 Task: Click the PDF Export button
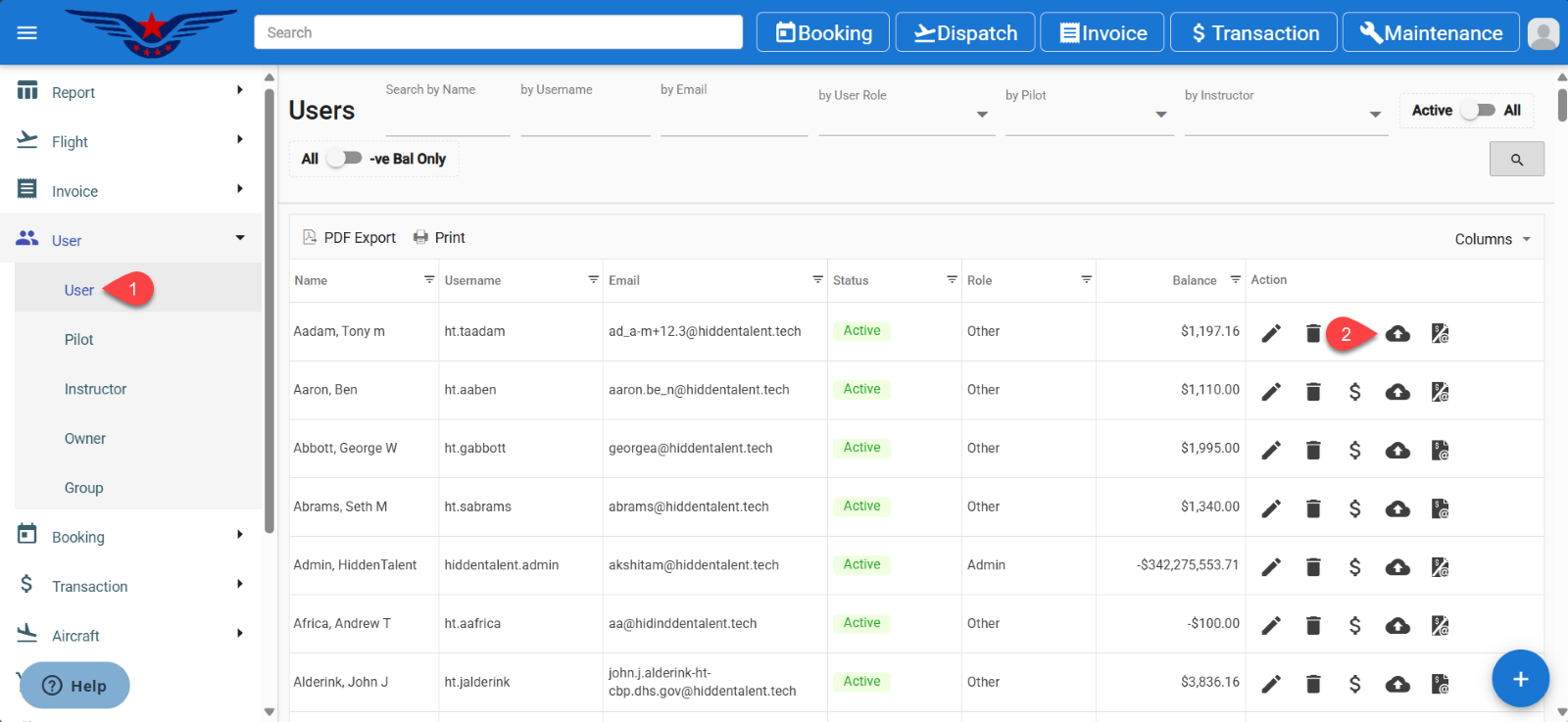(350, 238)
